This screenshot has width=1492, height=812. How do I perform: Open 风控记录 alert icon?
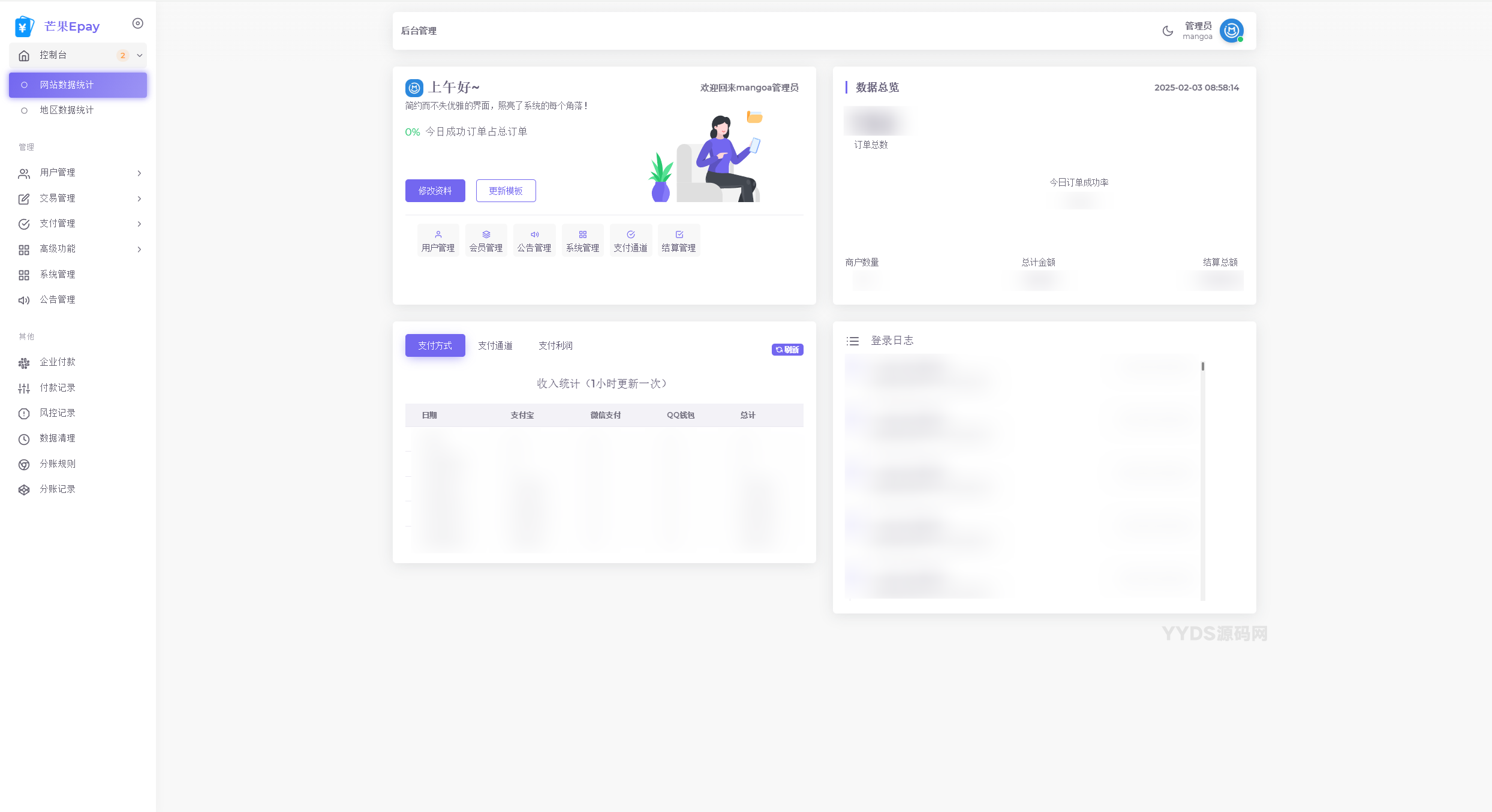[x=24, y=414]
